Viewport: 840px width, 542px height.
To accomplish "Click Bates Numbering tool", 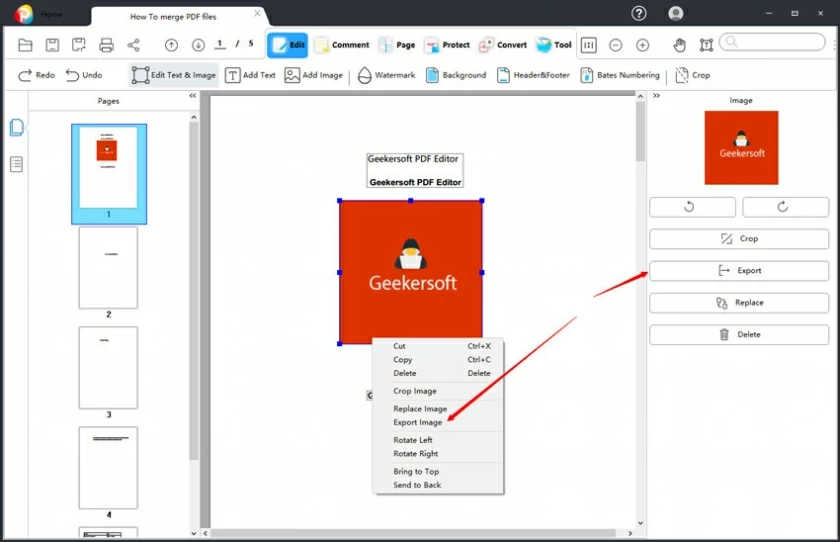I will 620,75.
